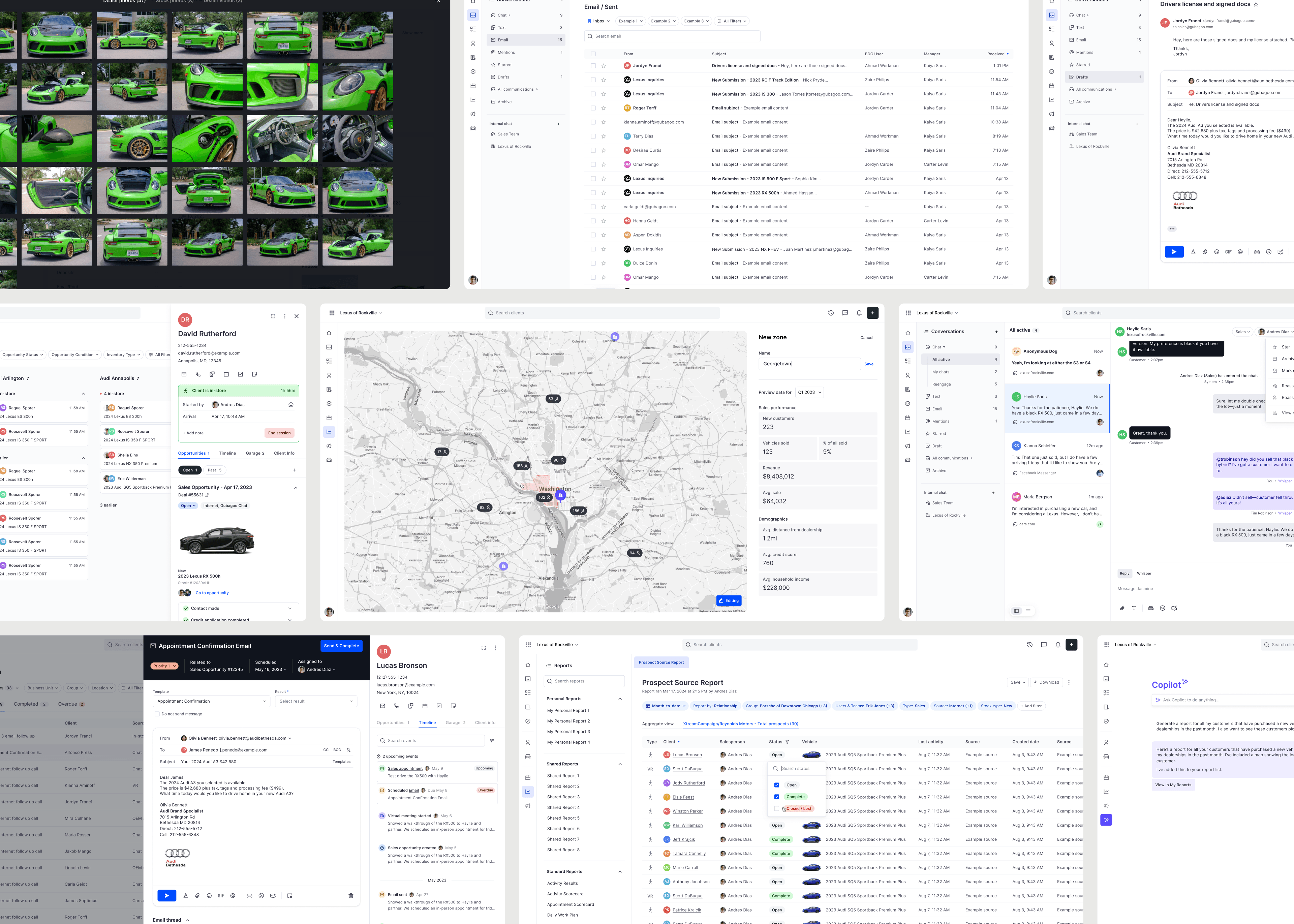Enable the Do not send message checkbox
This screenshot has width=1294, height=924.
pyautogui.click(x=158, y=713)
